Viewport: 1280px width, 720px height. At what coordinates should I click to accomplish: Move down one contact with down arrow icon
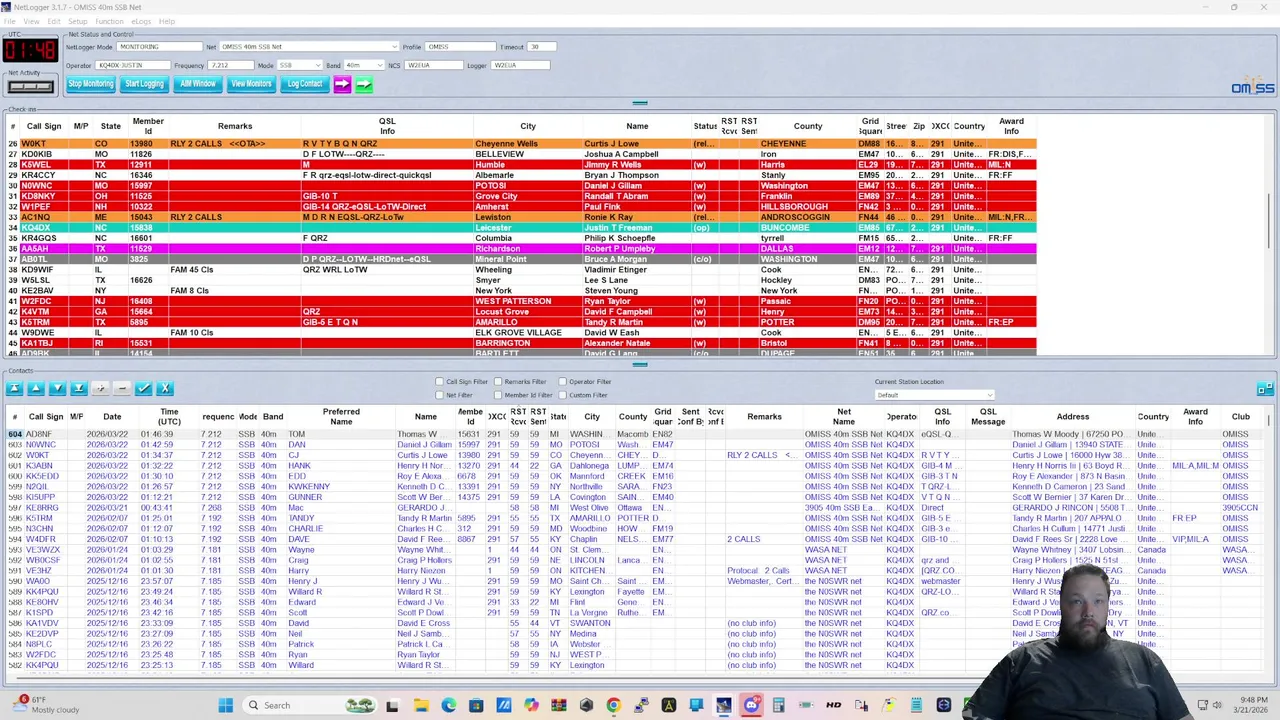(x=57, y=388)
